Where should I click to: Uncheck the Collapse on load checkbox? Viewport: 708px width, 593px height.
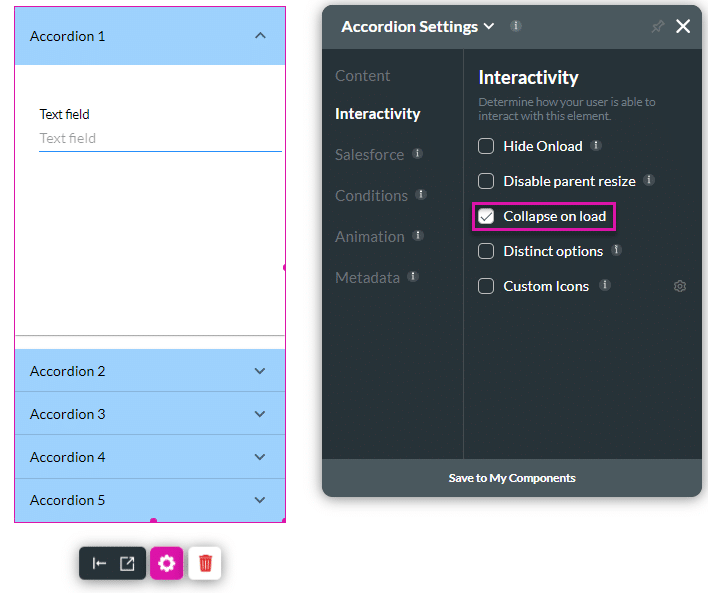(486, 216)
